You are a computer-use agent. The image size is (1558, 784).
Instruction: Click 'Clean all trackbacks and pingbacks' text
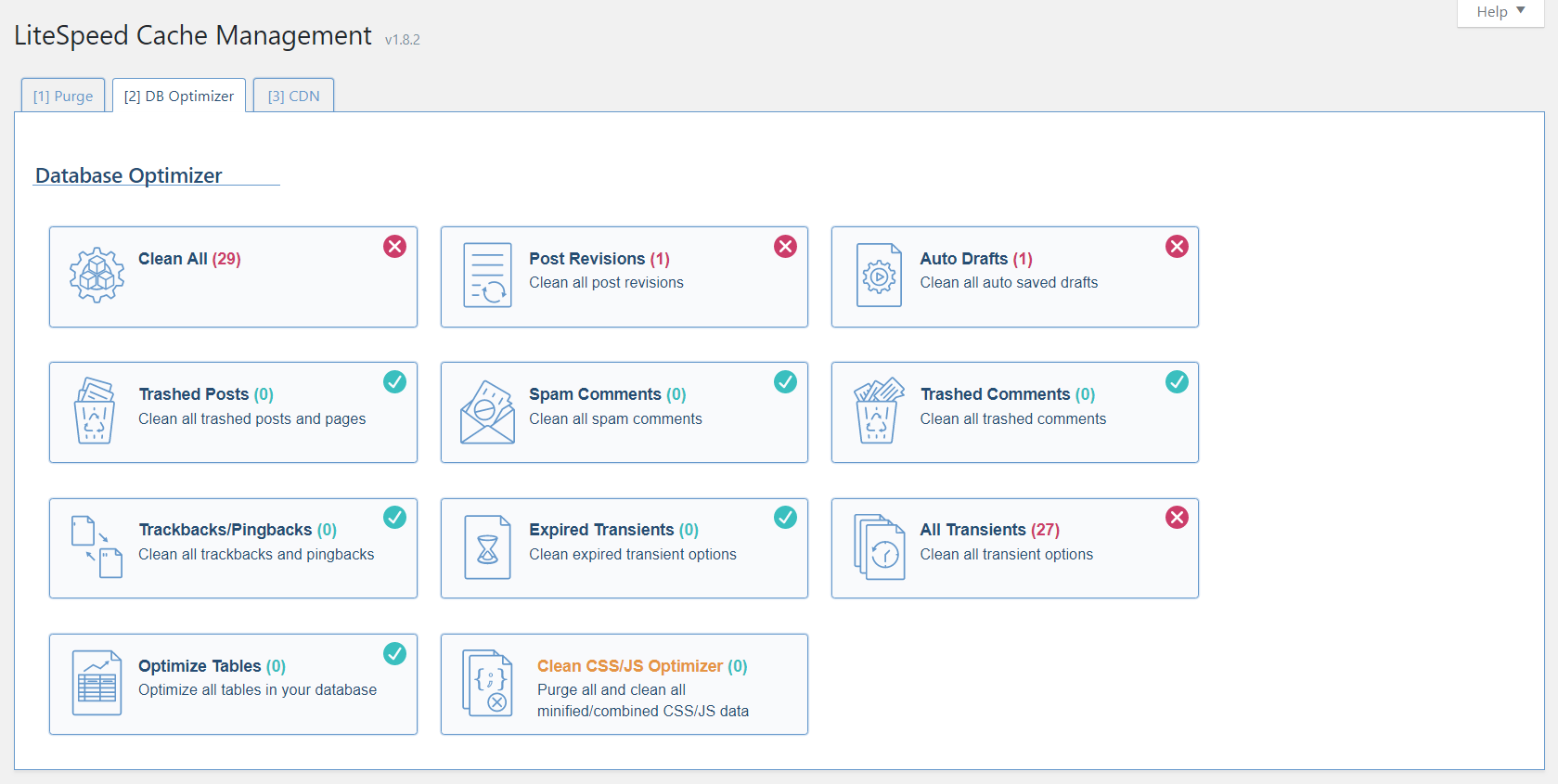256,554
